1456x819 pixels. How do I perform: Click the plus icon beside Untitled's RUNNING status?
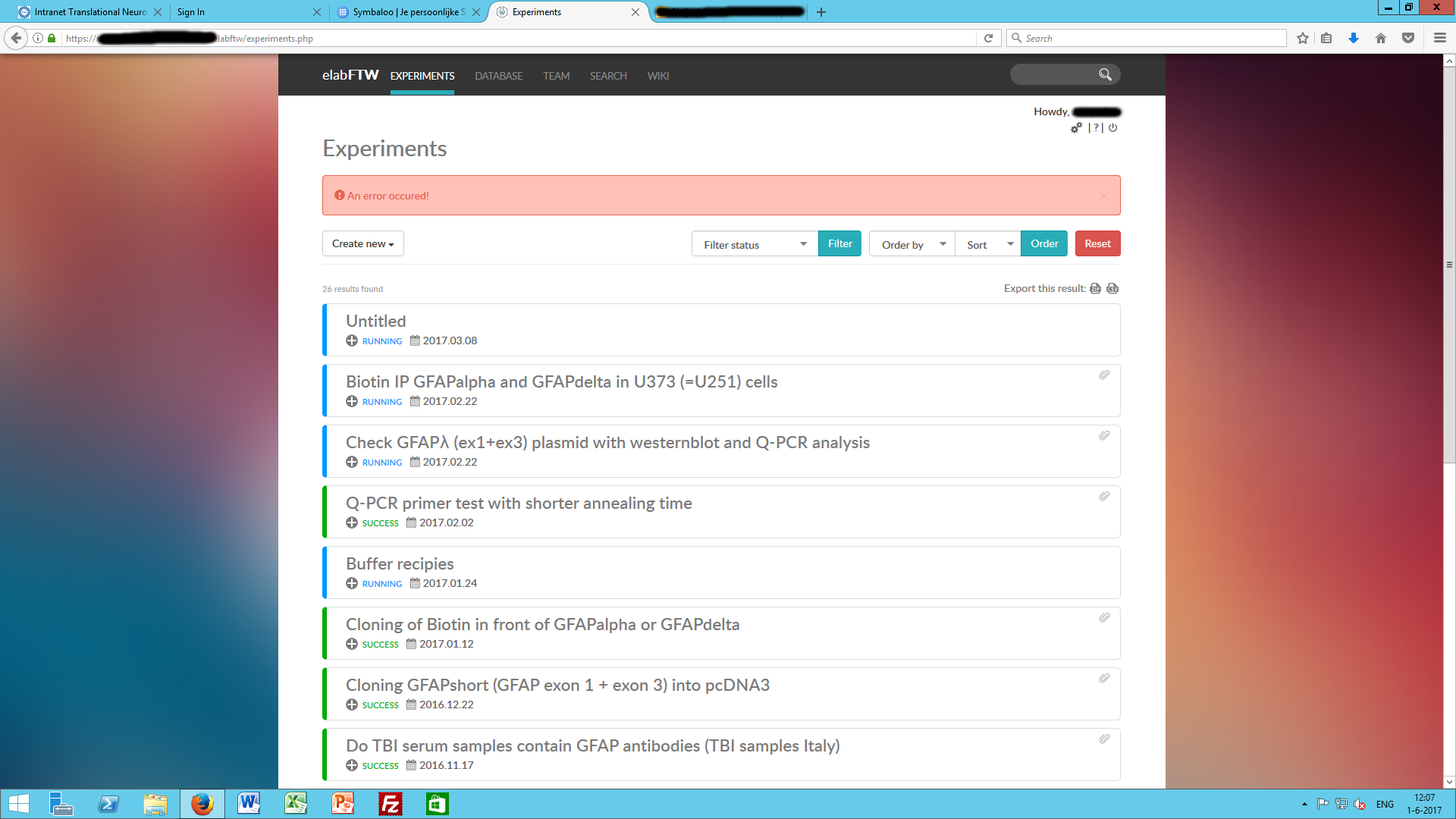pos(352,340)
